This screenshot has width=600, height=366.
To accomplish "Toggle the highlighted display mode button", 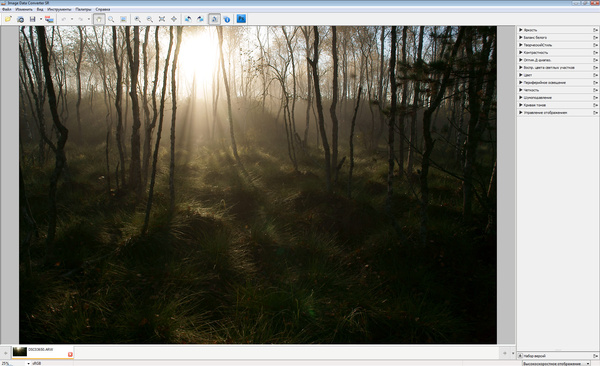I will coord(214,19).
